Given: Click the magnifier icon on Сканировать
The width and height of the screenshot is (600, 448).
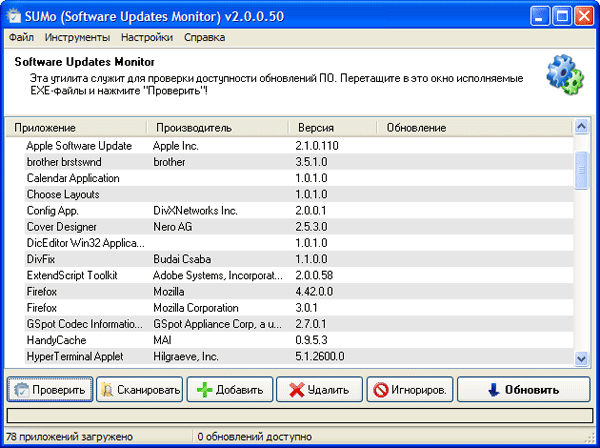Looking at the screenshot, I should pos(108,390).
